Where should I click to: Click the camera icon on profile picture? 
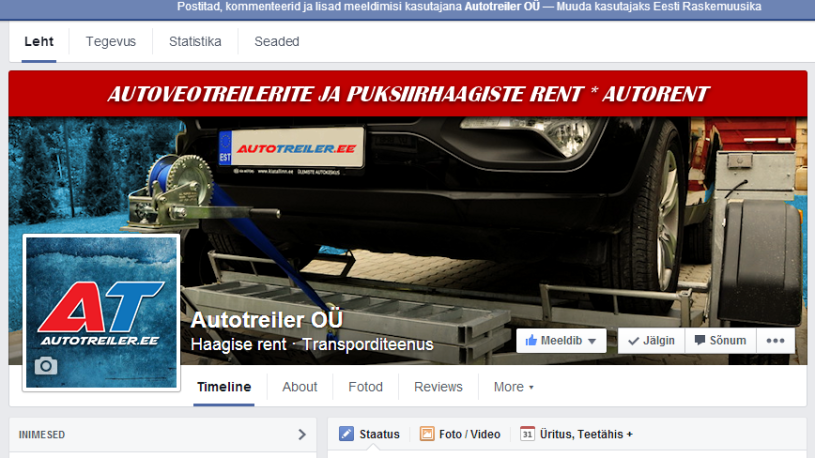pyautogui.click(x=46, y=366)
